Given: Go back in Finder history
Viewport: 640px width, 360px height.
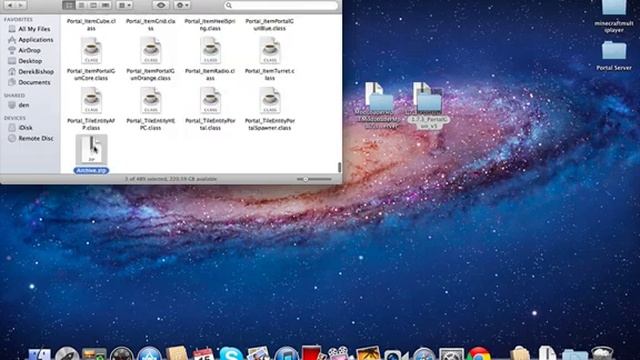Looking at the screenshot, I should [10, 5].
